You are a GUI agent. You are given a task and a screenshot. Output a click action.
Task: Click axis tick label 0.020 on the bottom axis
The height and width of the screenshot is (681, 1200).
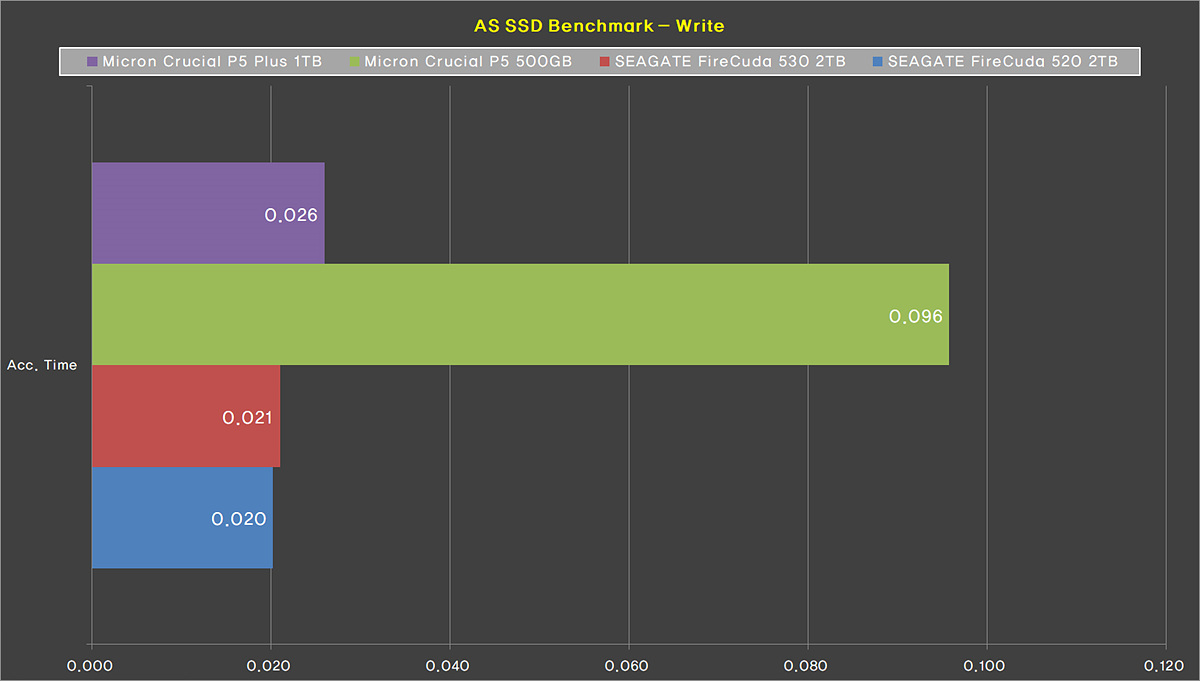pos(270,664)
